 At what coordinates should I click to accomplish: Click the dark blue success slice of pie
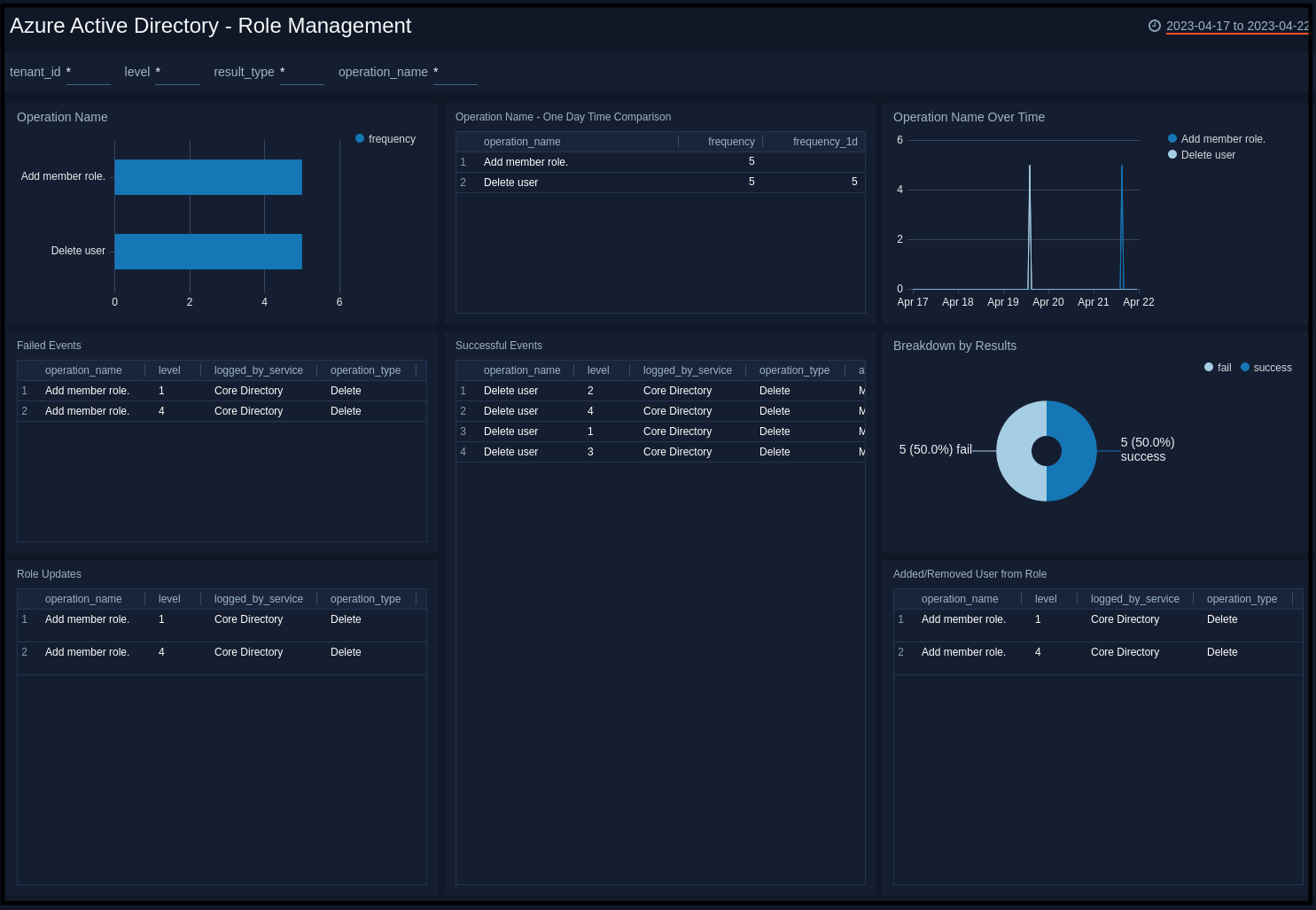pos(1078,451)
